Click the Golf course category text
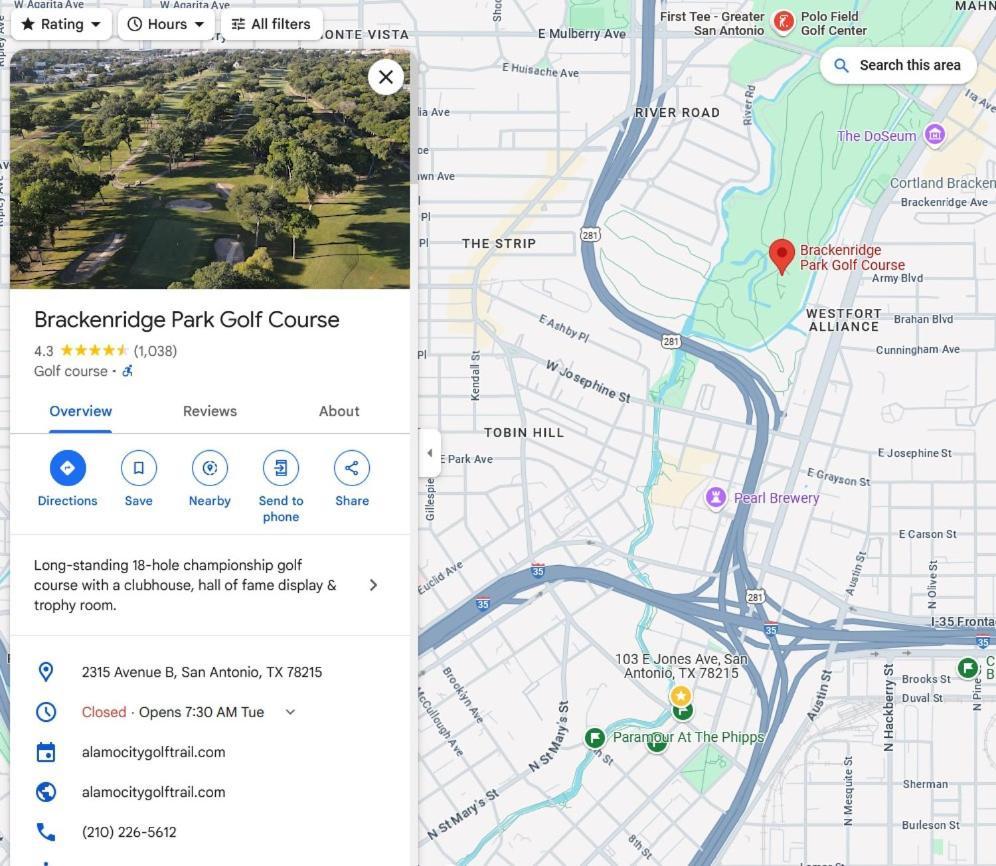This screenshot has width=996, height=866. (x=71, y=371)
